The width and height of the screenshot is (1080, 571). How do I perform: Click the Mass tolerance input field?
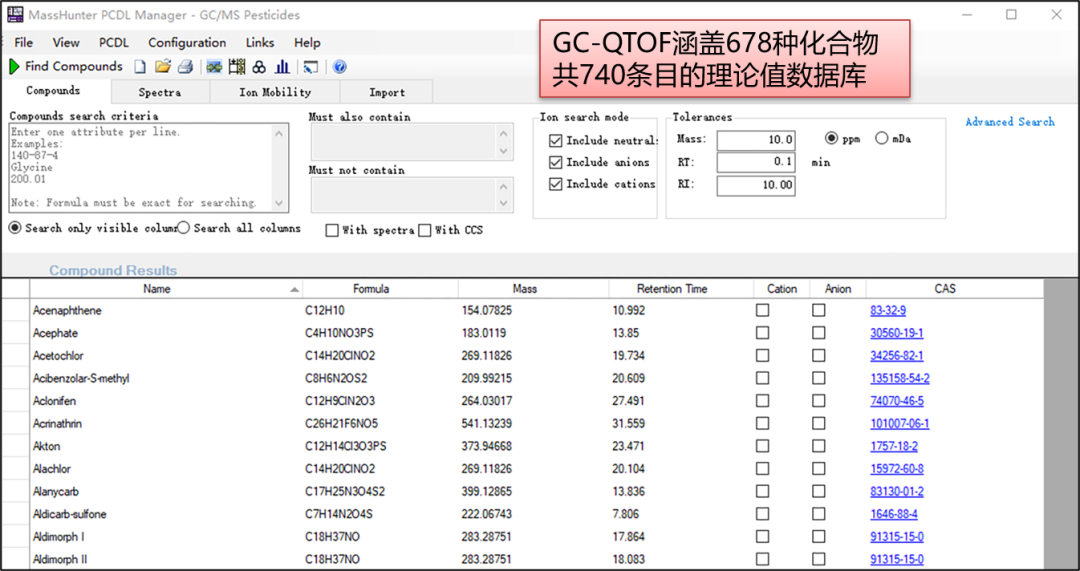[x=756, y=141]
